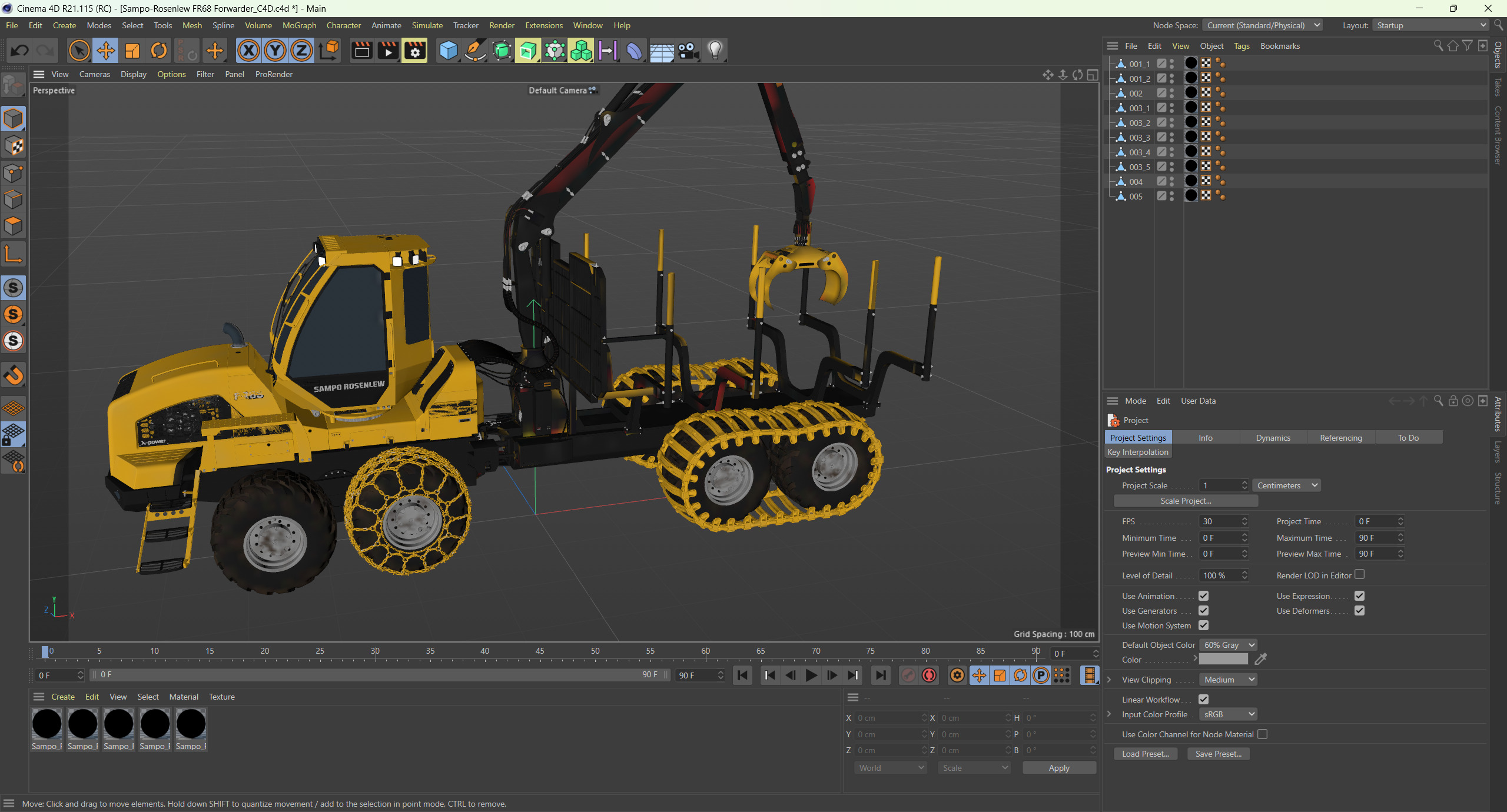
Task: Enable Axis mode L-shaped icon
Action: click(14, 254)
